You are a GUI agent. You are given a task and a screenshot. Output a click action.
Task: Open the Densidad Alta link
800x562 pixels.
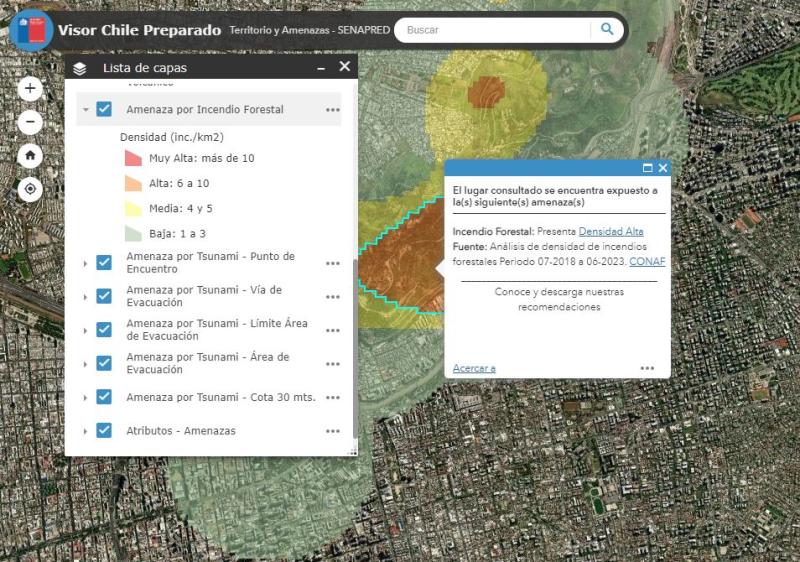(610, 231)
